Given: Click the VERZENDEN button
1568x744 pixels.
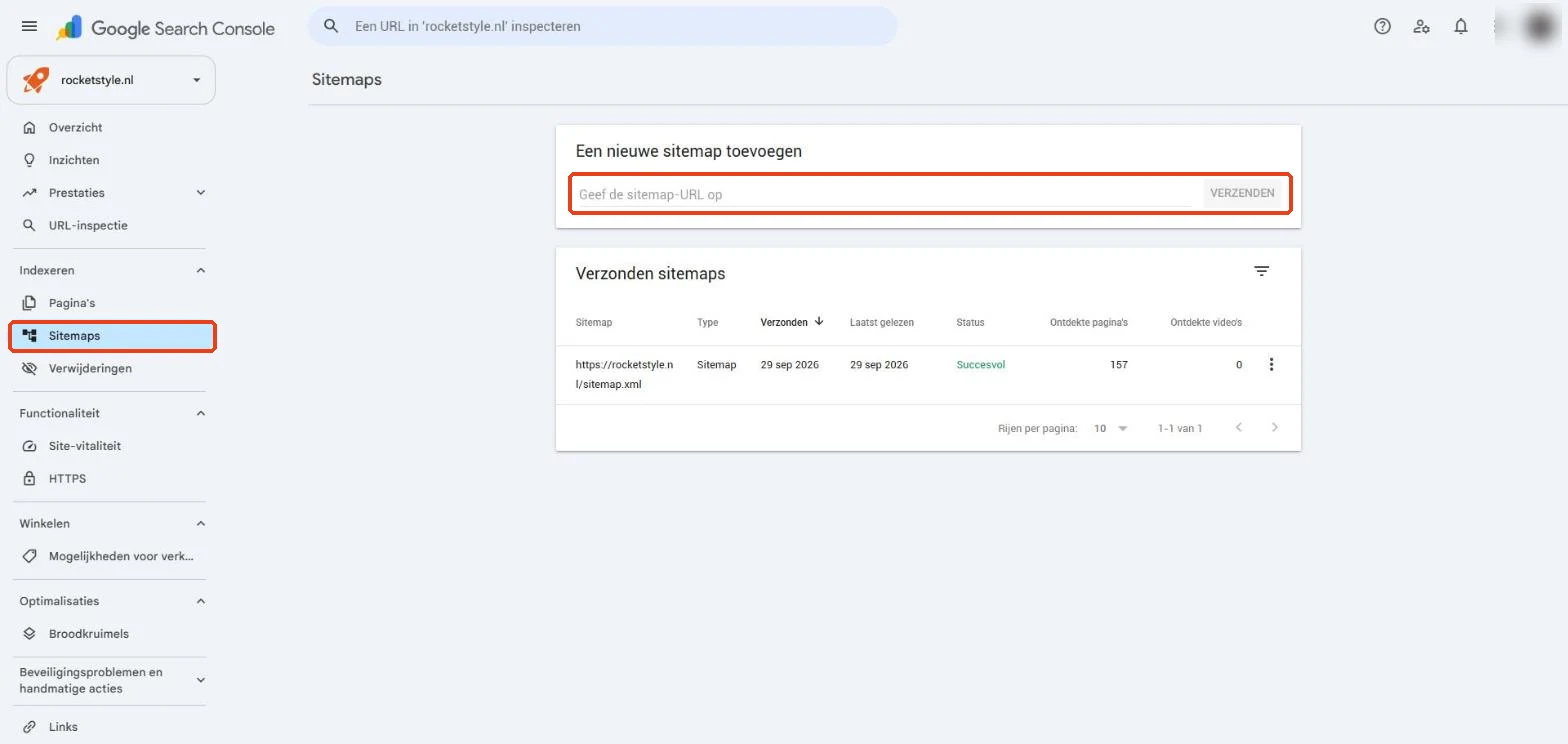Looking at the screenshot, I should (x=1242, y=193).
